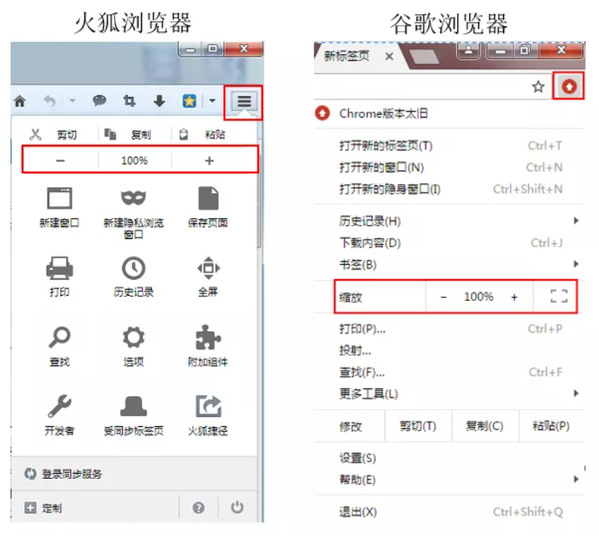Open Firefox options gear icon
599x546 pixels.
[x=133, y=337]
